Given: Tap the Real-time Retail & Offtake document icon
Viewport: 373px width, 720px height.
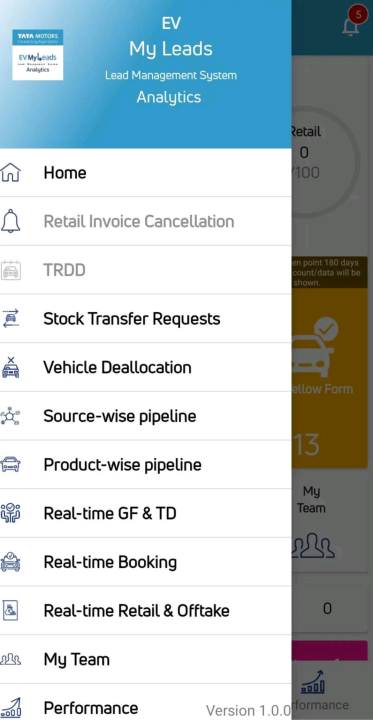Looking at the screenshot, I should (x=11, y=611).
